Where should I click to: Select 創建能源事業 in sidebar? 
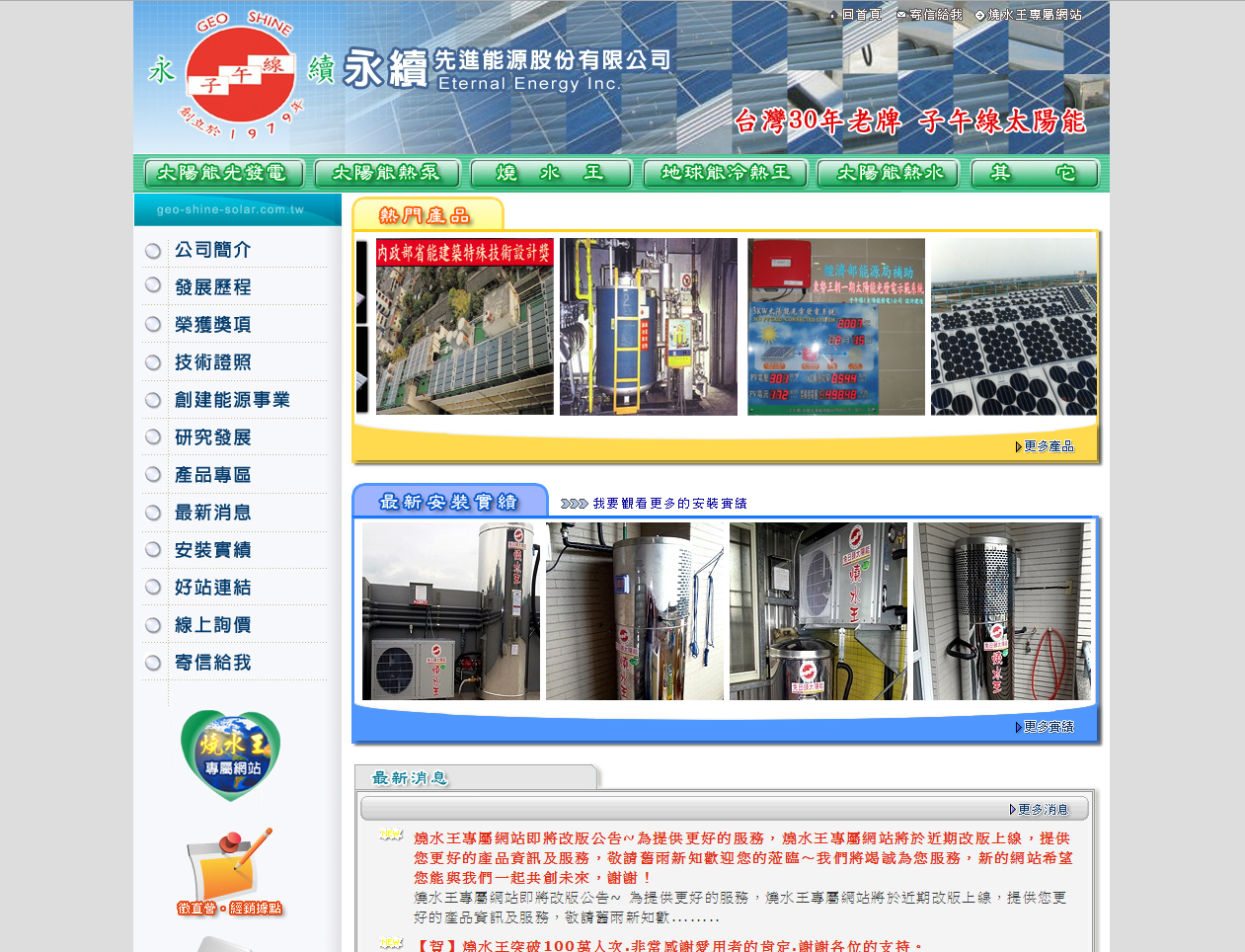235,400
